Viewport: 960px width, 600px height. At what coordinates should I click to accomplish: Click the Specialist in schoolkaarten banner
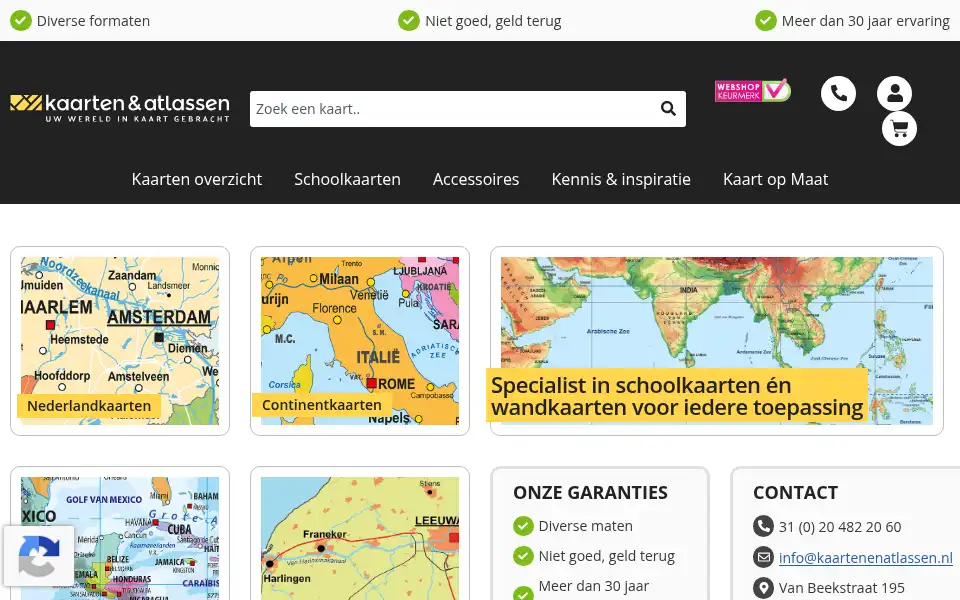[x=717, y=341]
